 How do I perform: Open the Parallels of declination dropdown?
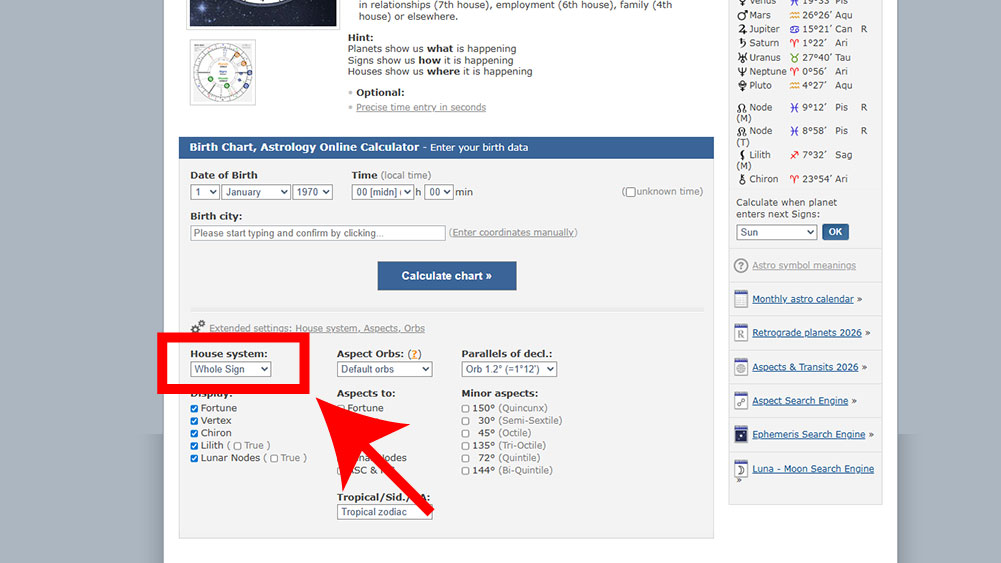[x=509, y=369]
